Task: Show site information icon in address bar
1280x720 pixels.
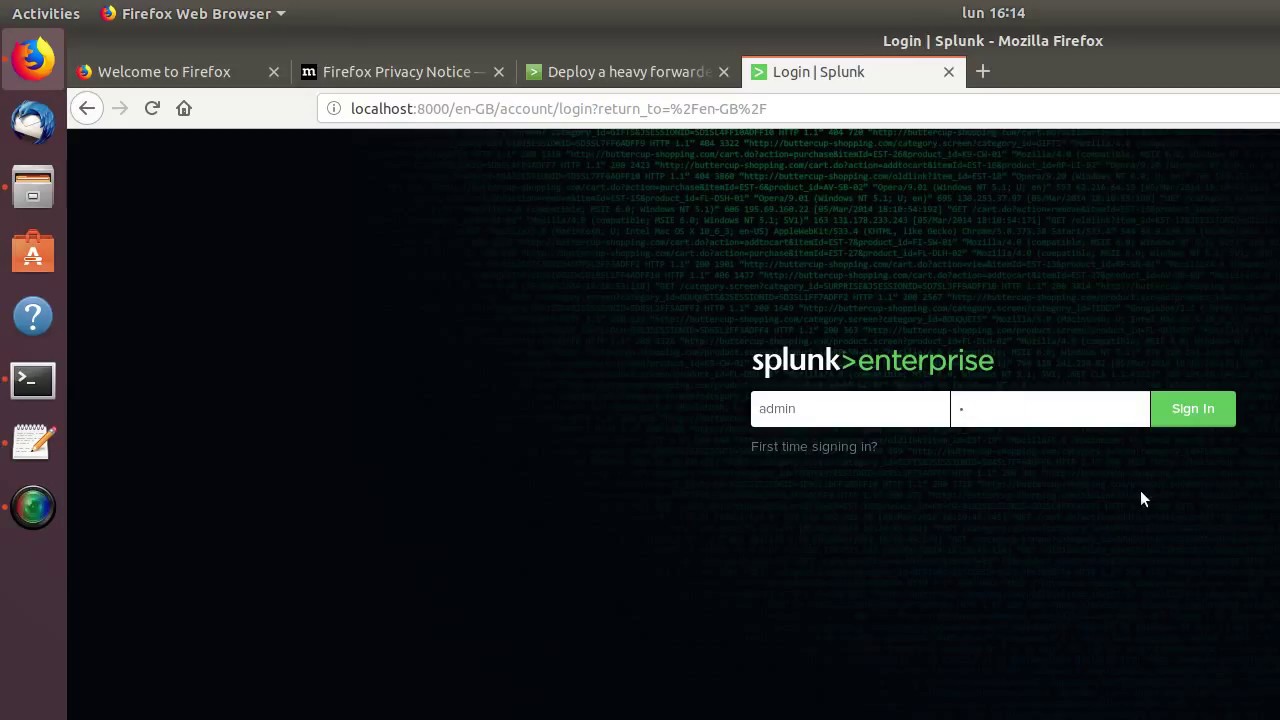Action: click(334, 108)
